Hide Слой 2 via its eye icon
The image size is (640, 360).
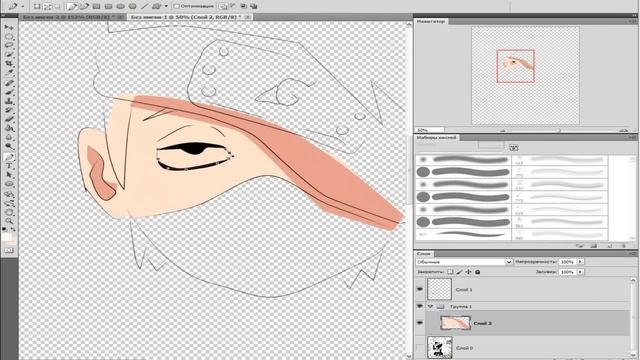[420, 323]
